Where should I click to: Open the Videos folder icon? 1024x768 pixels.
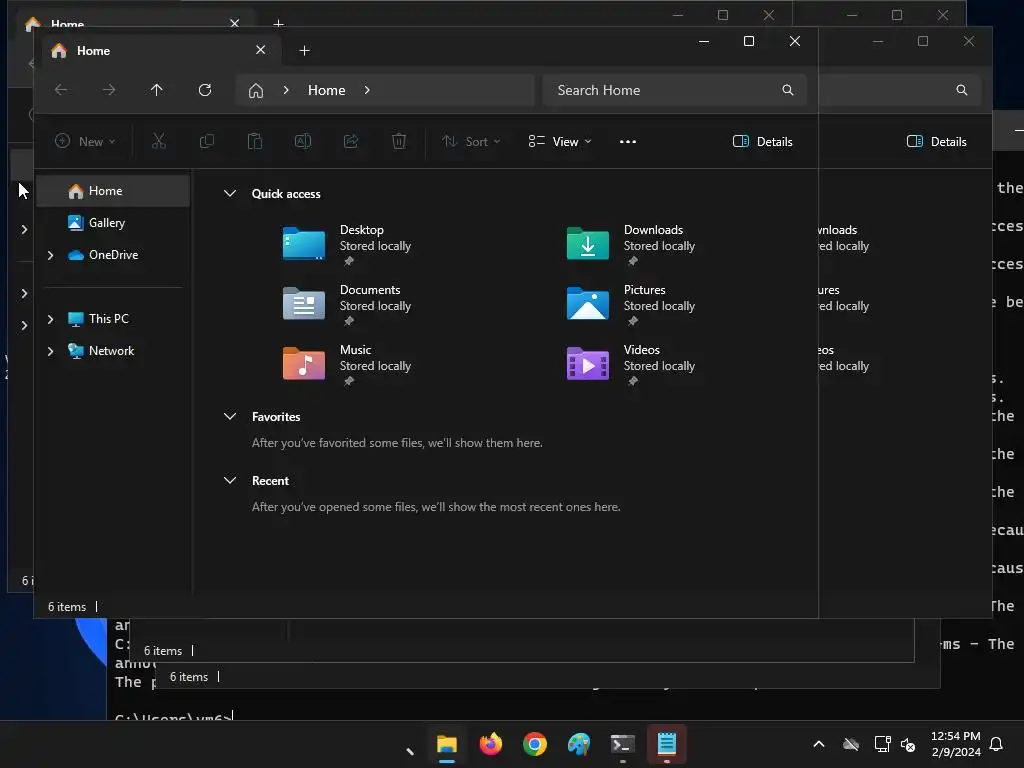pyautogui.click(x=588, y=364)
